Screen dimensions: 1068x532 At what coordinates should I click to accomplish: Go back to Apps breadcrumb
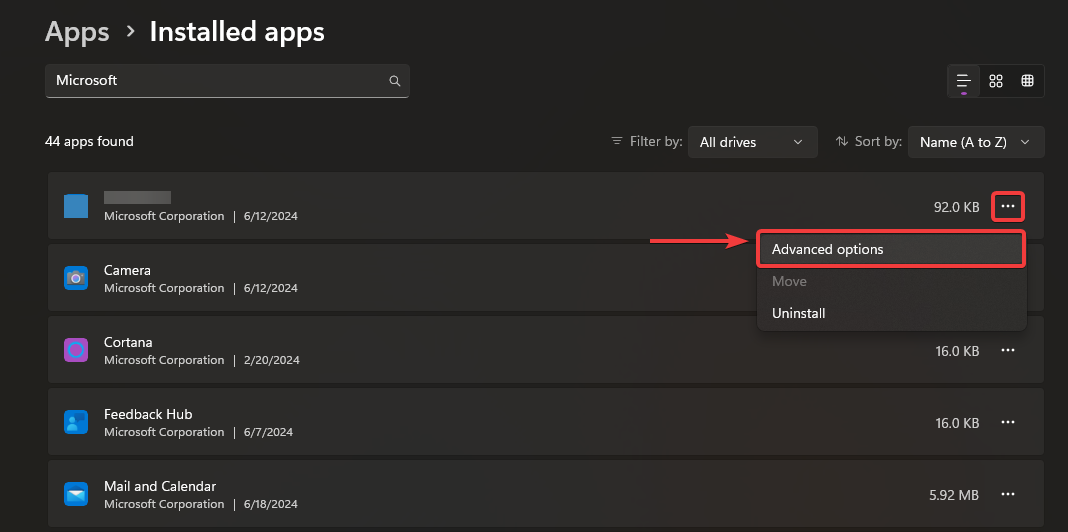(x=77, y=32)
